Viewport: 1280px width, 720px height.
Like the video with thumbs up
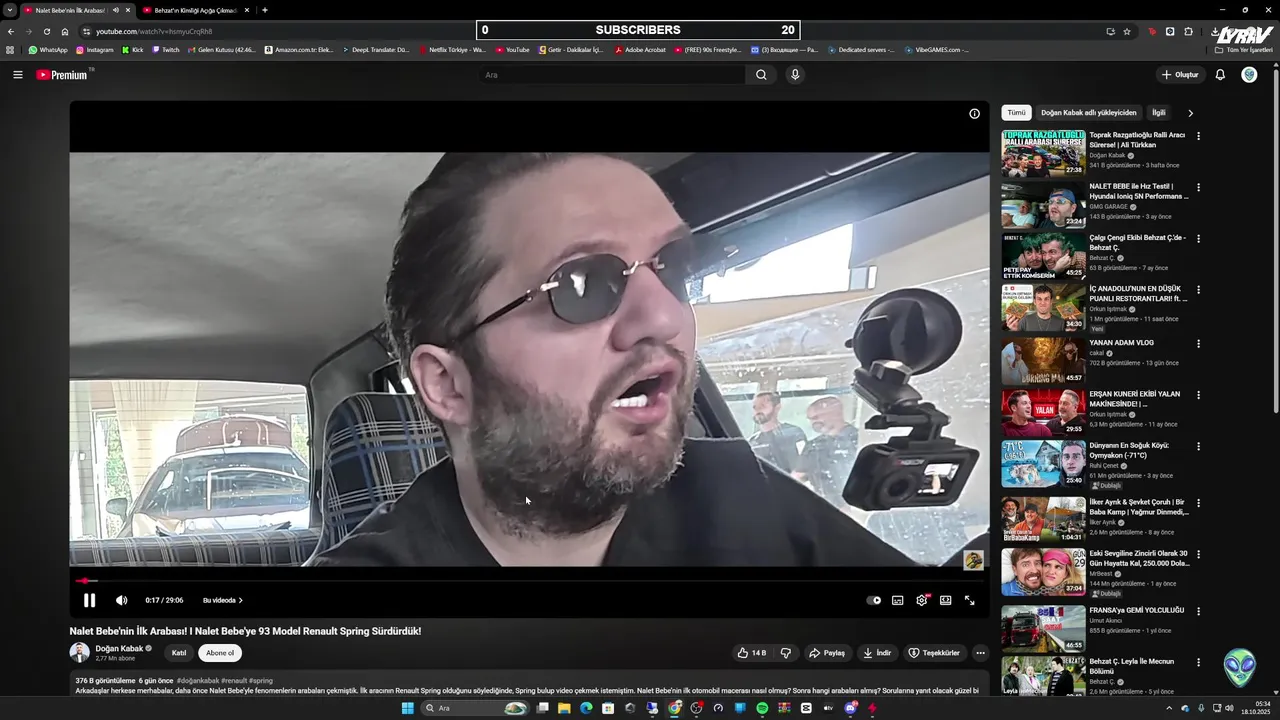click(752, 653)
